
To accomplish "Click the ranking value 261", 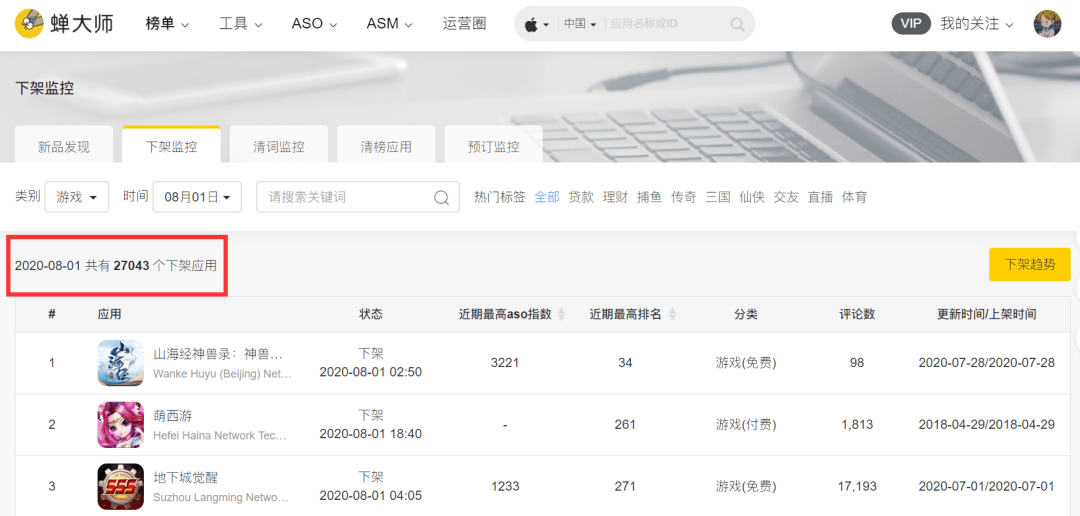I will (625, 424).
